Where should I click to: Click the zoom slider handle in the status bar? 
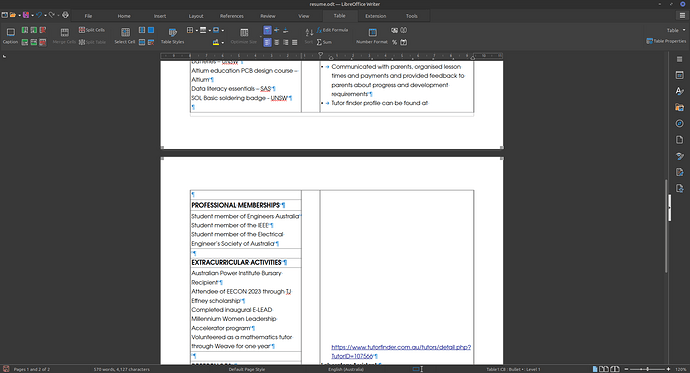point(647,369)
